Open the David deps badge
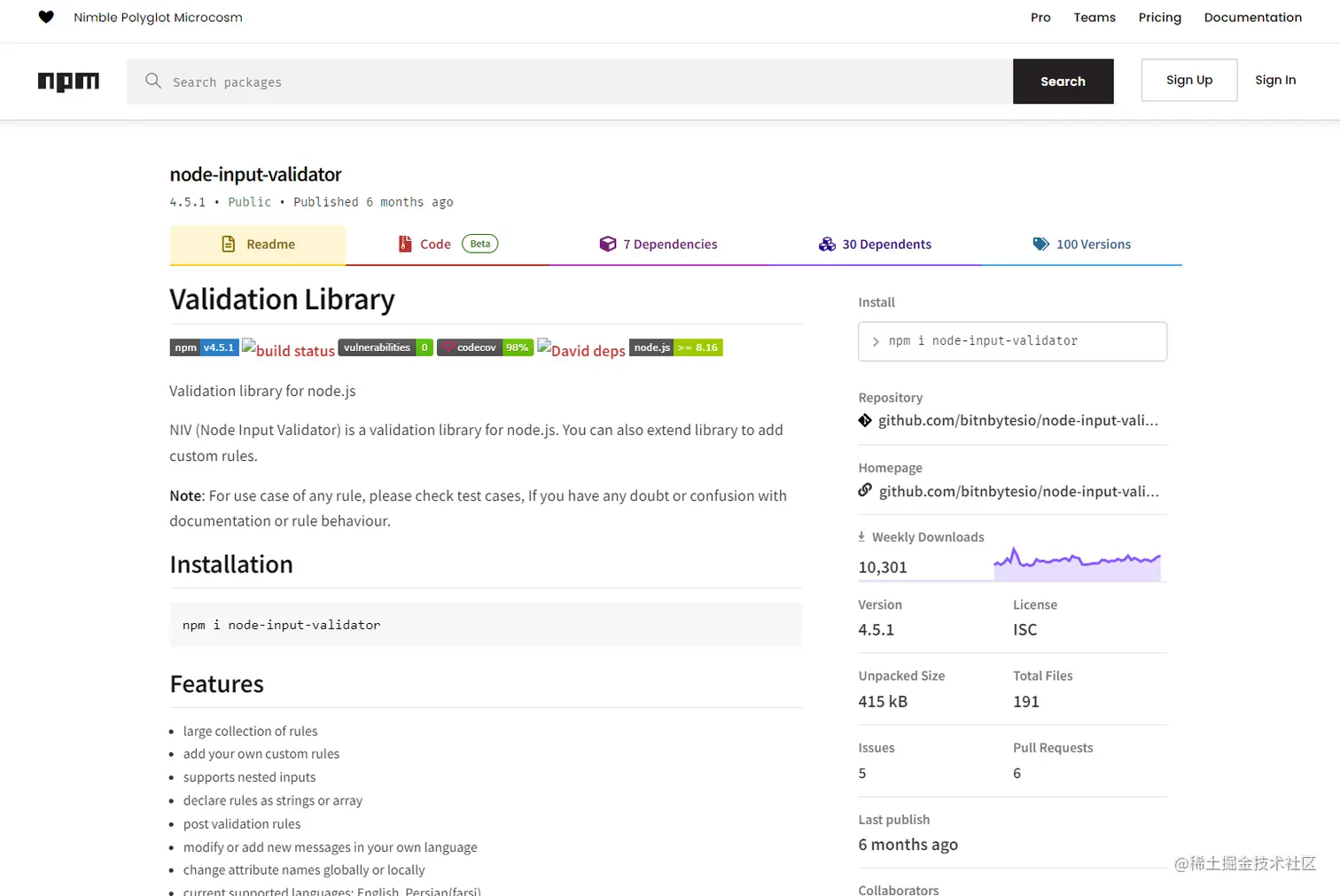This screenshot has height=896, width=1340. tap(581, 349)
